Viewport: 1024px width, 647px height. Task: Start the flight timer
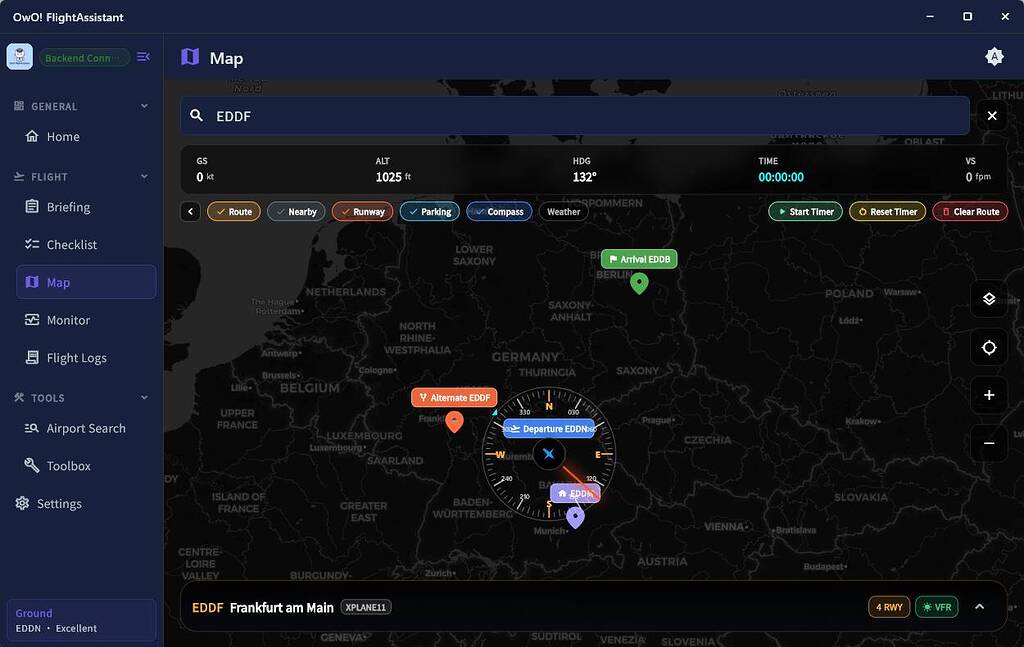click(805, 212)
